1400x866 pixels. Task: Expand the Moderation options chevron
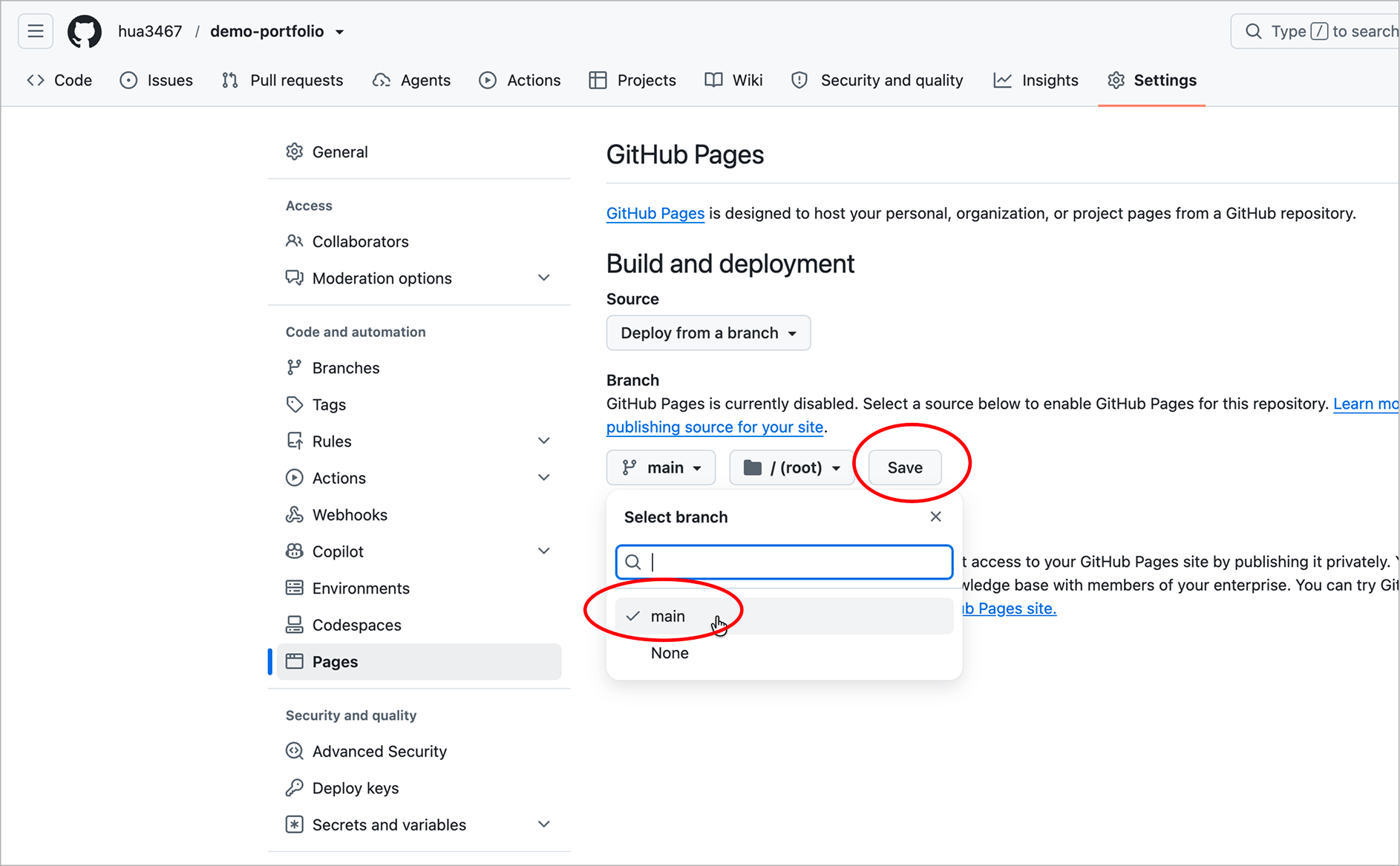tap(544, 278)
